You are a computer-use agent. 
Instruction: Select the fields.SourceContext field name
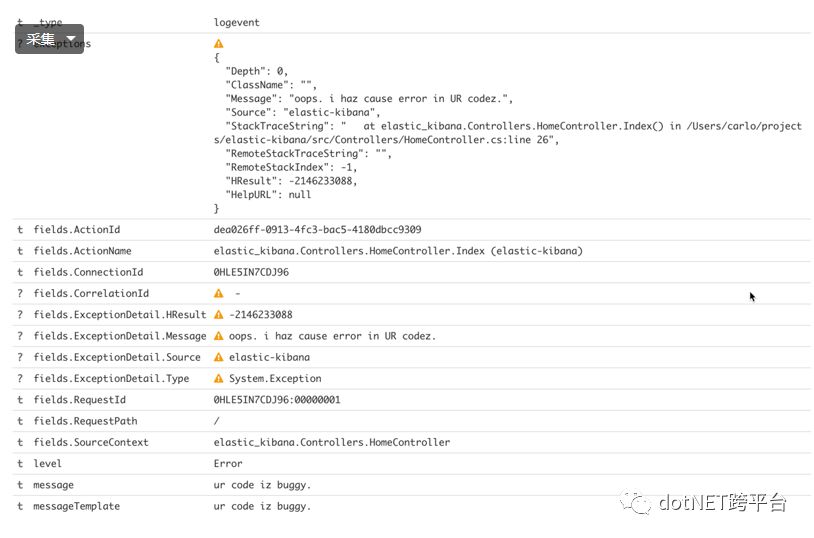click(91, 442)
